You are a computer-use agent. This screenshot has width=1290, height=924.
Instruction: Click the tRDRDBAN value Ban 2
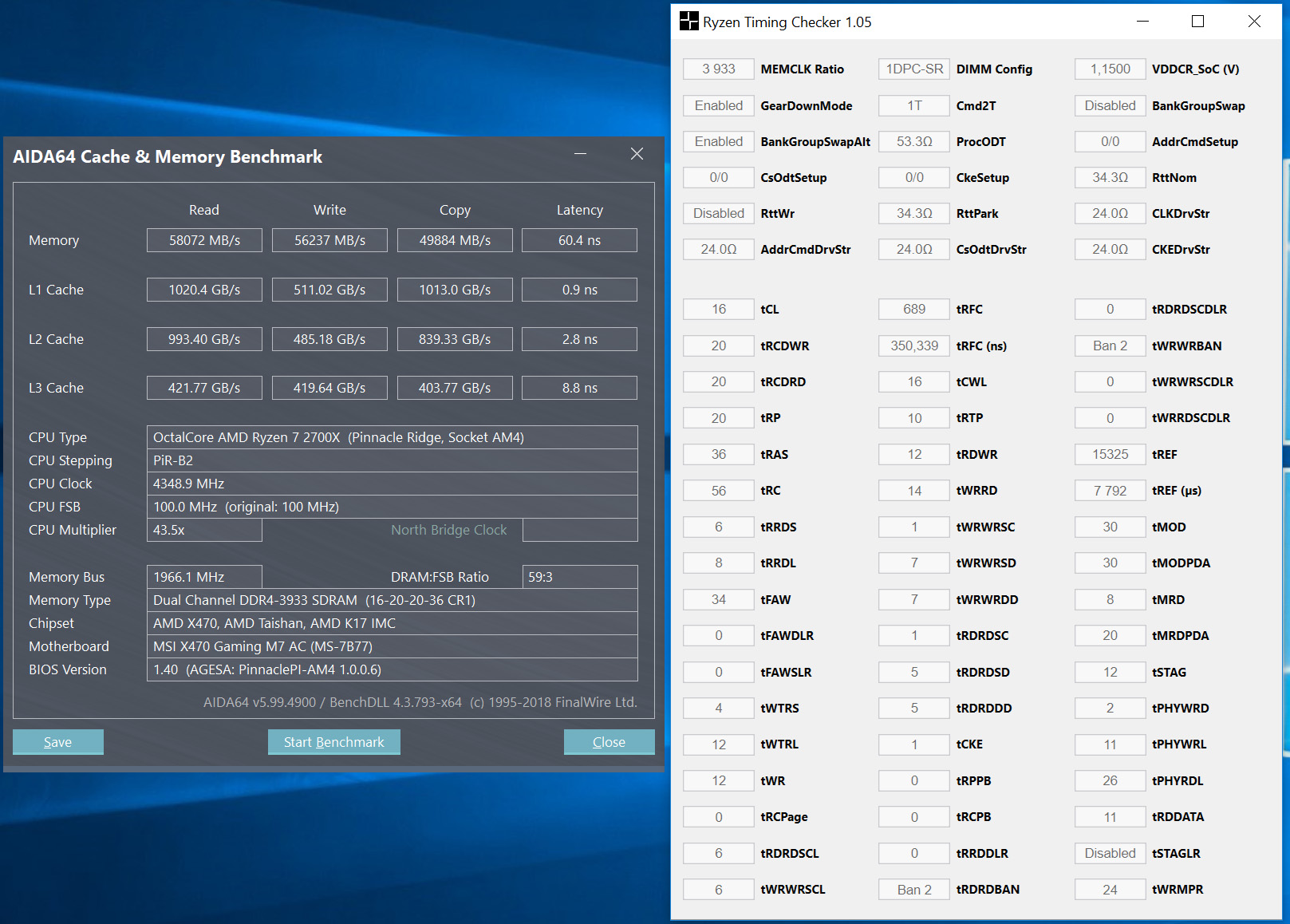click(x=914, y=890)
